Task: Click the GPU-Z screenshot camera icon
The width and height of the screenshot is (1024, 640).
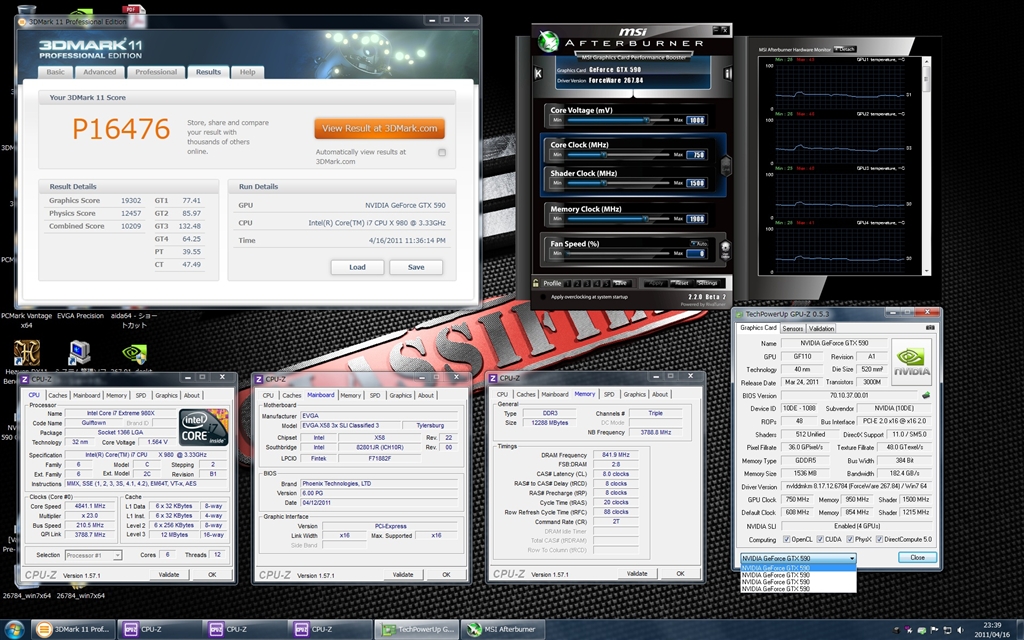Action: [930, 328]
